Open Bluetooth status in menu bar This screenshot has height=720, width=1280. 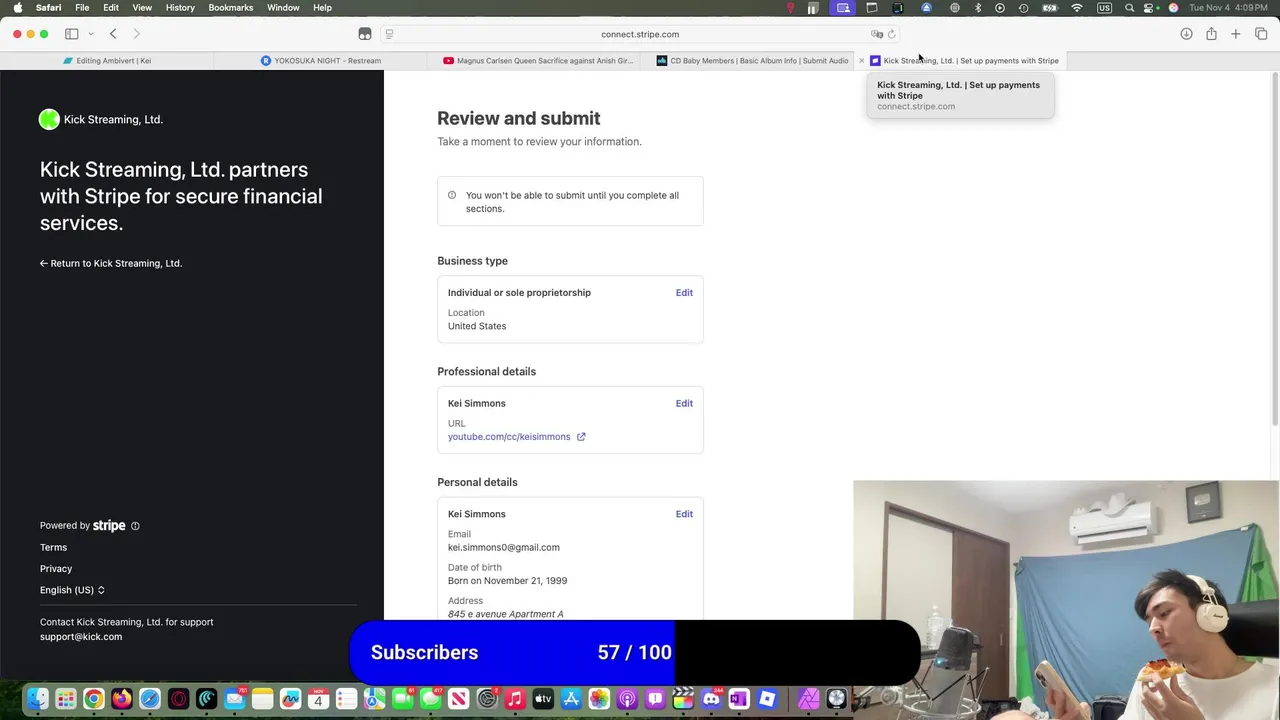point(978,8)
